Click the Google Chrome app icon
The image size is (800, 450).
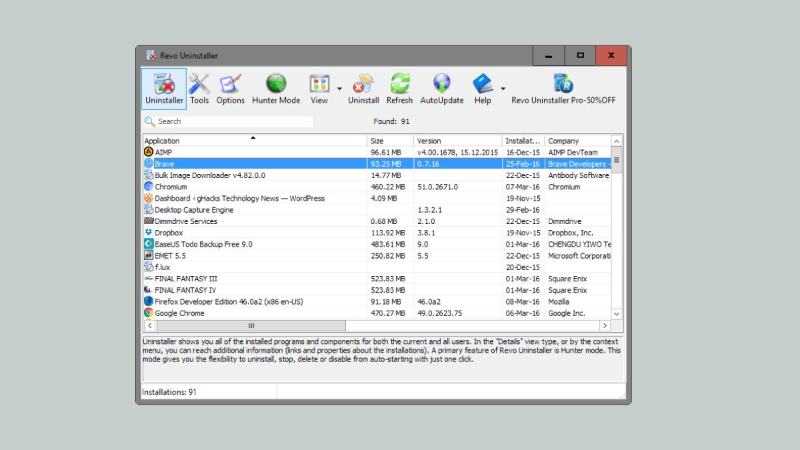pyautogui.click(x=148, y=312)
